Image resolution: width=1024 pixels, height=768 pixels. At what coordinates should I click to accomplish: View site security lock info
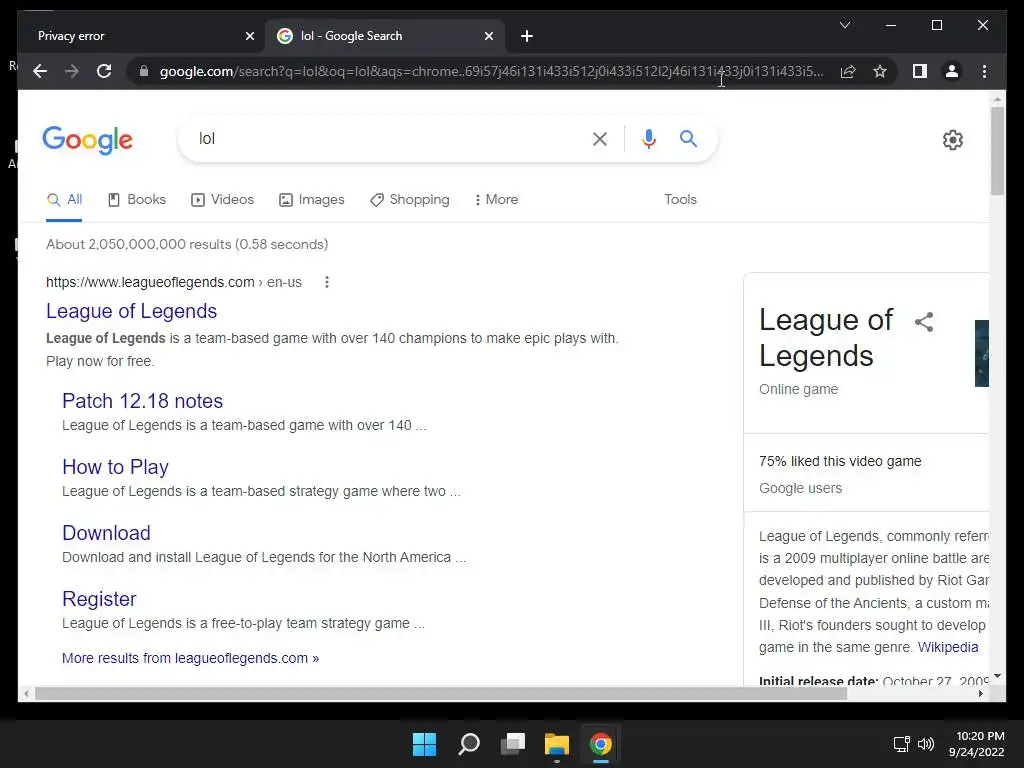pyautogui.click(x=144, y=71)
